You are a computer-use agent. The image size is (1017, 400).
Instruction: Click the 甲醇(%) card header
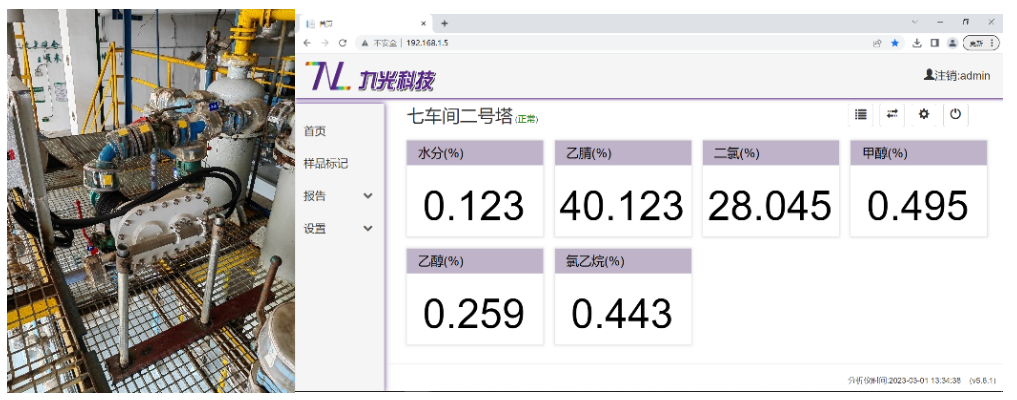click(919, 153)
